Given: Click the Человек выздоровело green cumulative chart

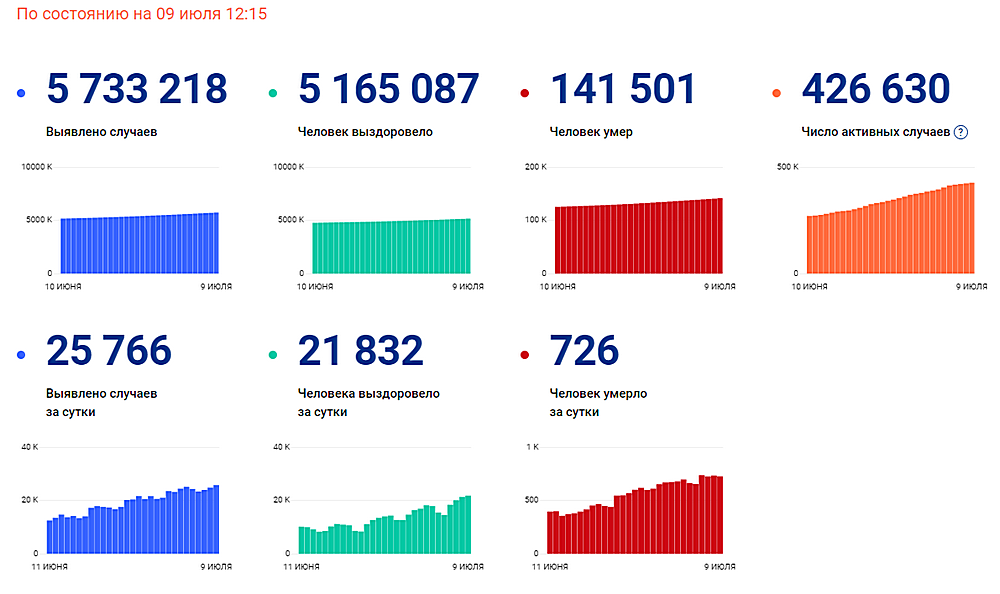Looking at the screenshot, I should tap(379, 226).
